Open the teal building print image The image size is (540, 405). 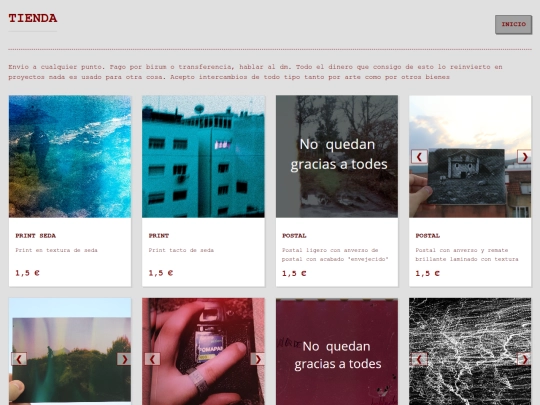click(203, 156)
